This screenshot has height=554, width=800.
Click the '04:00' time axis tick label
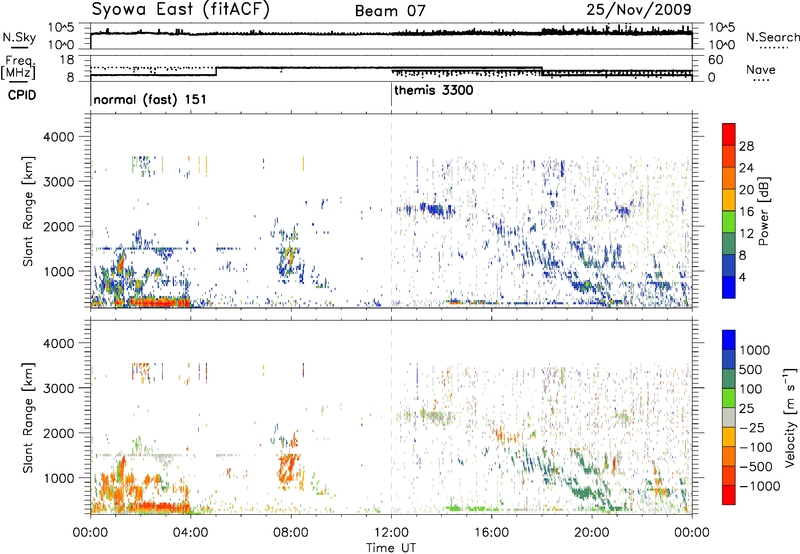(191, 533)
